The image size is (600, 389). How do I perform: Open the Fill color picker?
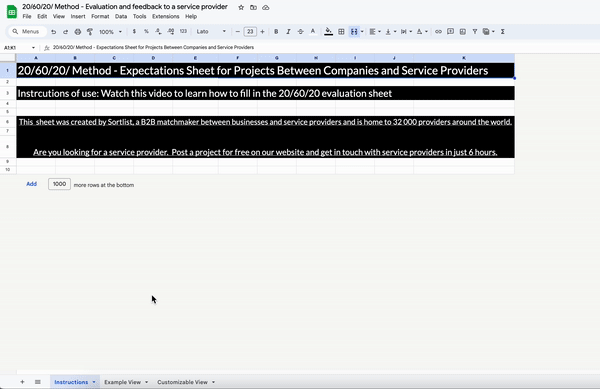tap(328, 32)
